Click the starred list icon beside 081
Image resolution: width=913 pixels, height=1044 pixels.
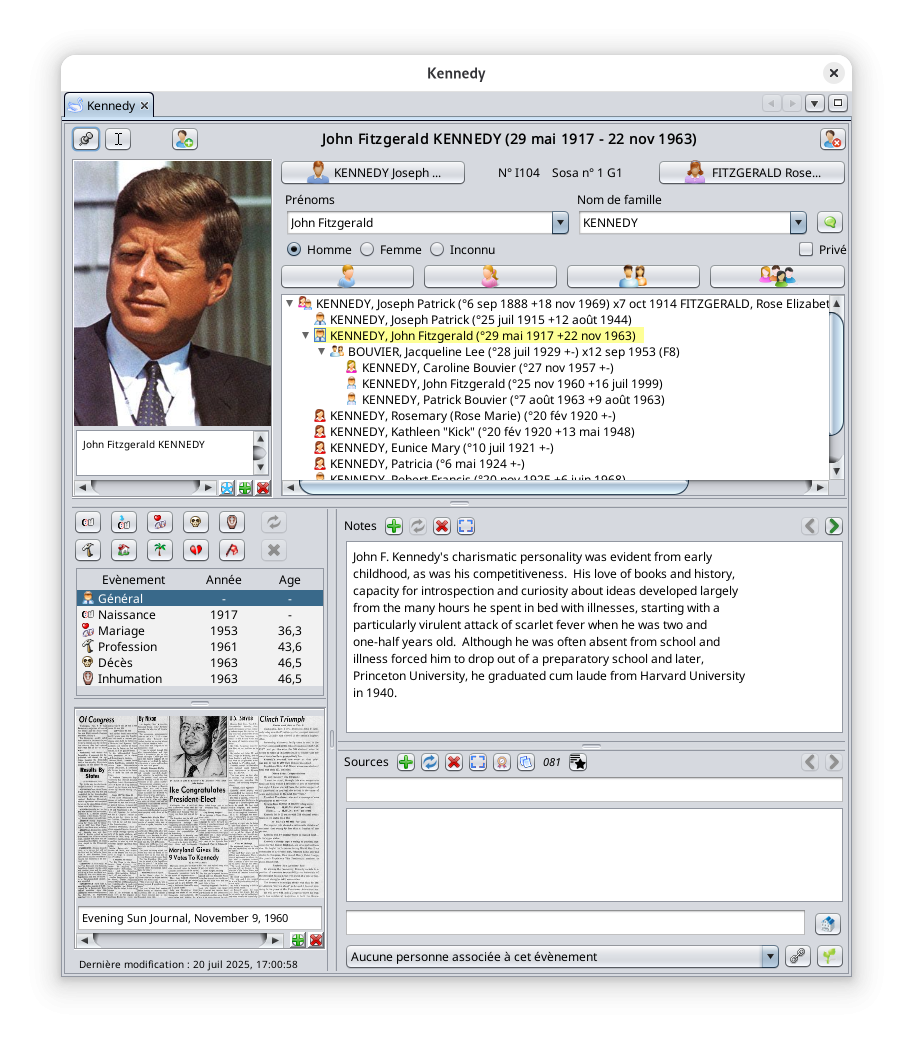coord(578,762)
